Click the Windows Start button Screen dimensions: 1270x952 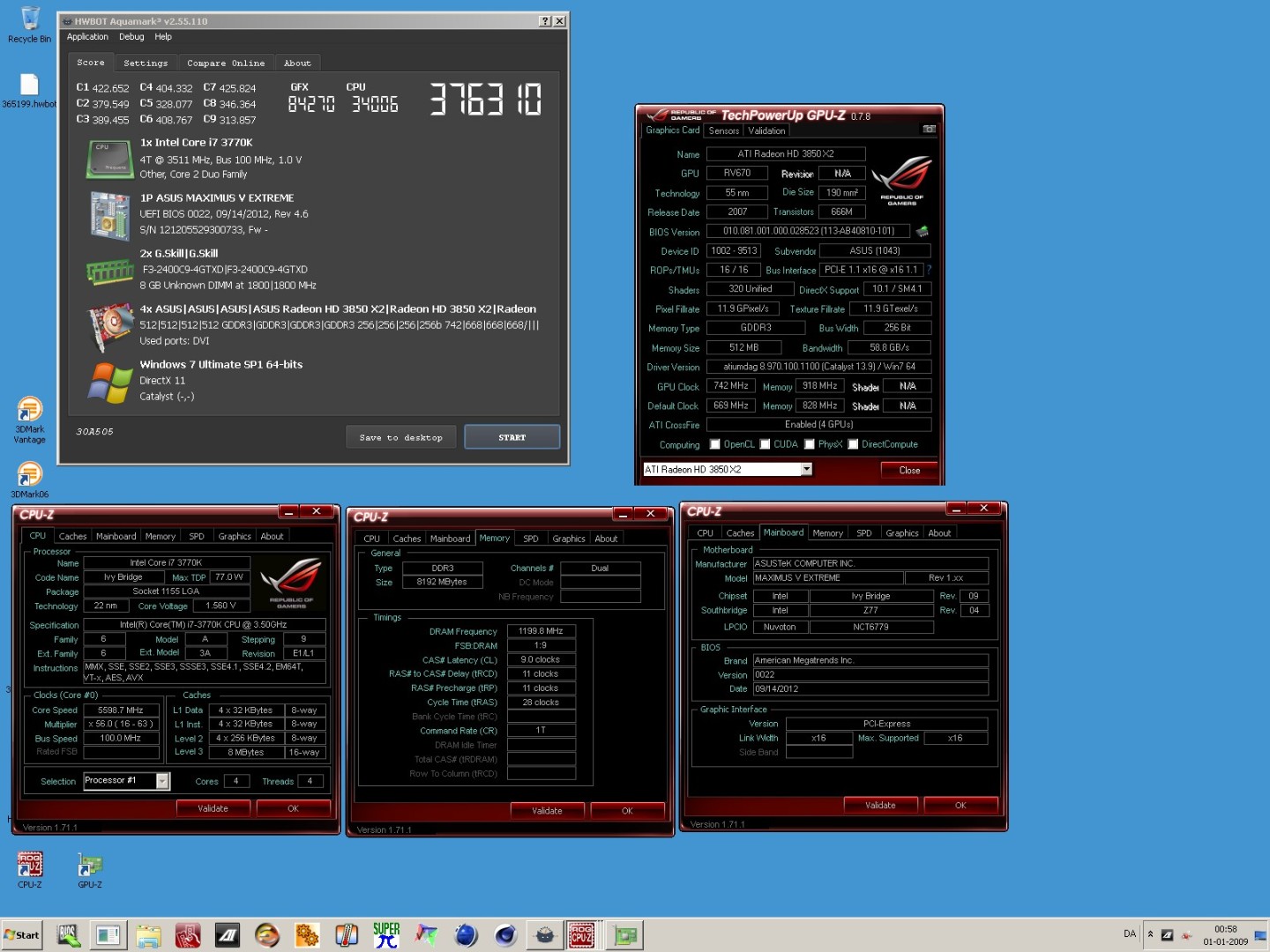coord(22,935)
